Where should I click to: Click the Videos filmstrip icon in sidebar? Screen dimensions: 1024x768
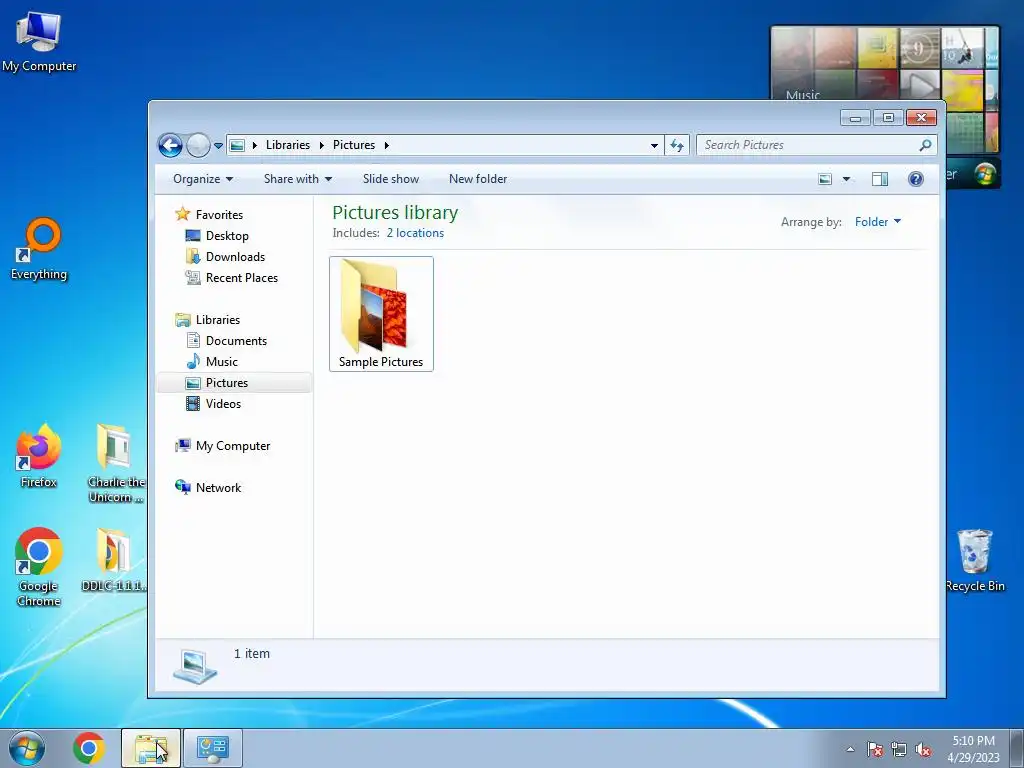click(x=193, y=404)
